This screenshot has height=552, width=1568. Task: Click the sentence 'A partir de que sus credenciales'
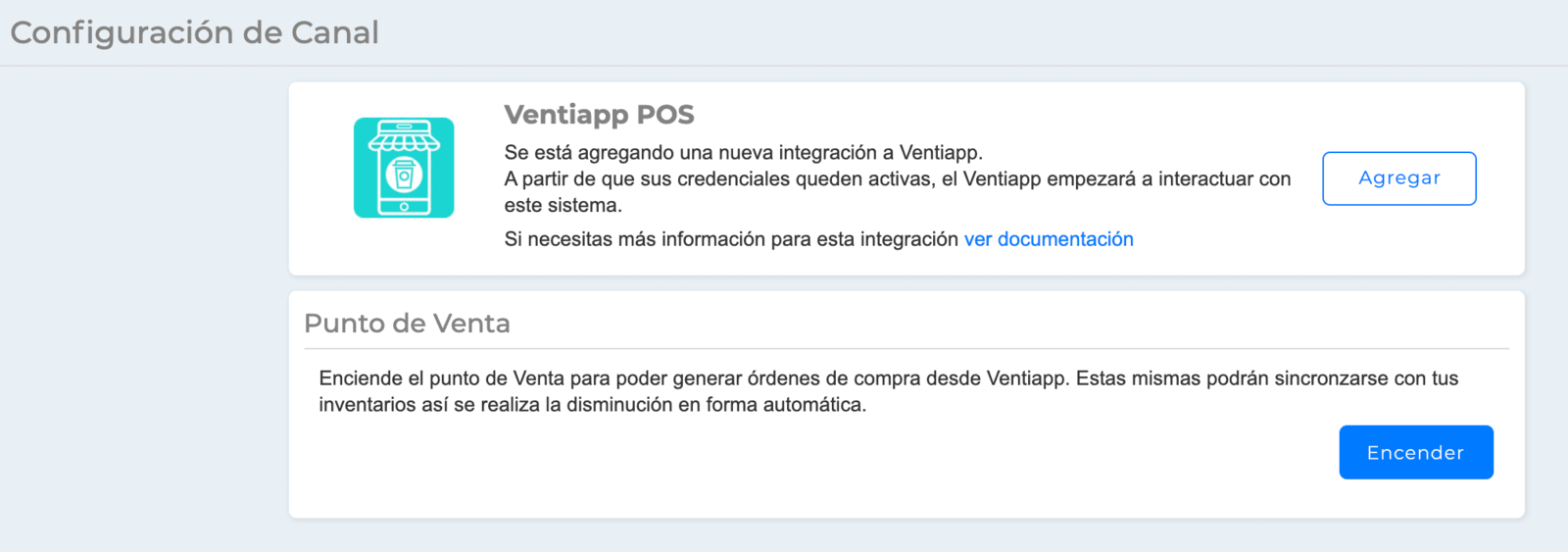pyautogui.click(x=898, y=192)
